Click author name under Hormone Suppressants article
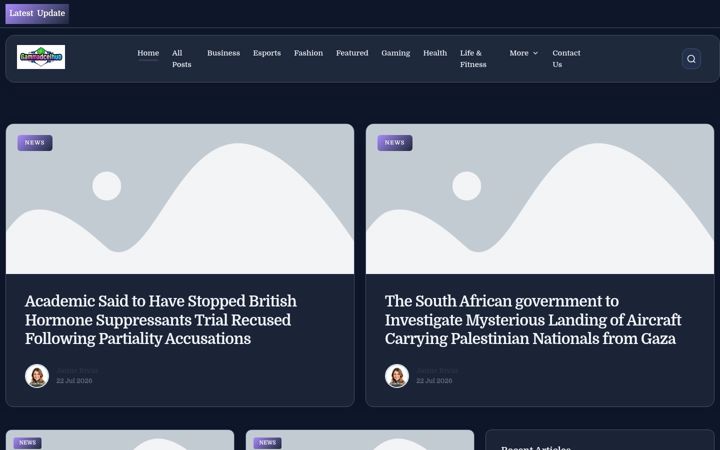 77,371
